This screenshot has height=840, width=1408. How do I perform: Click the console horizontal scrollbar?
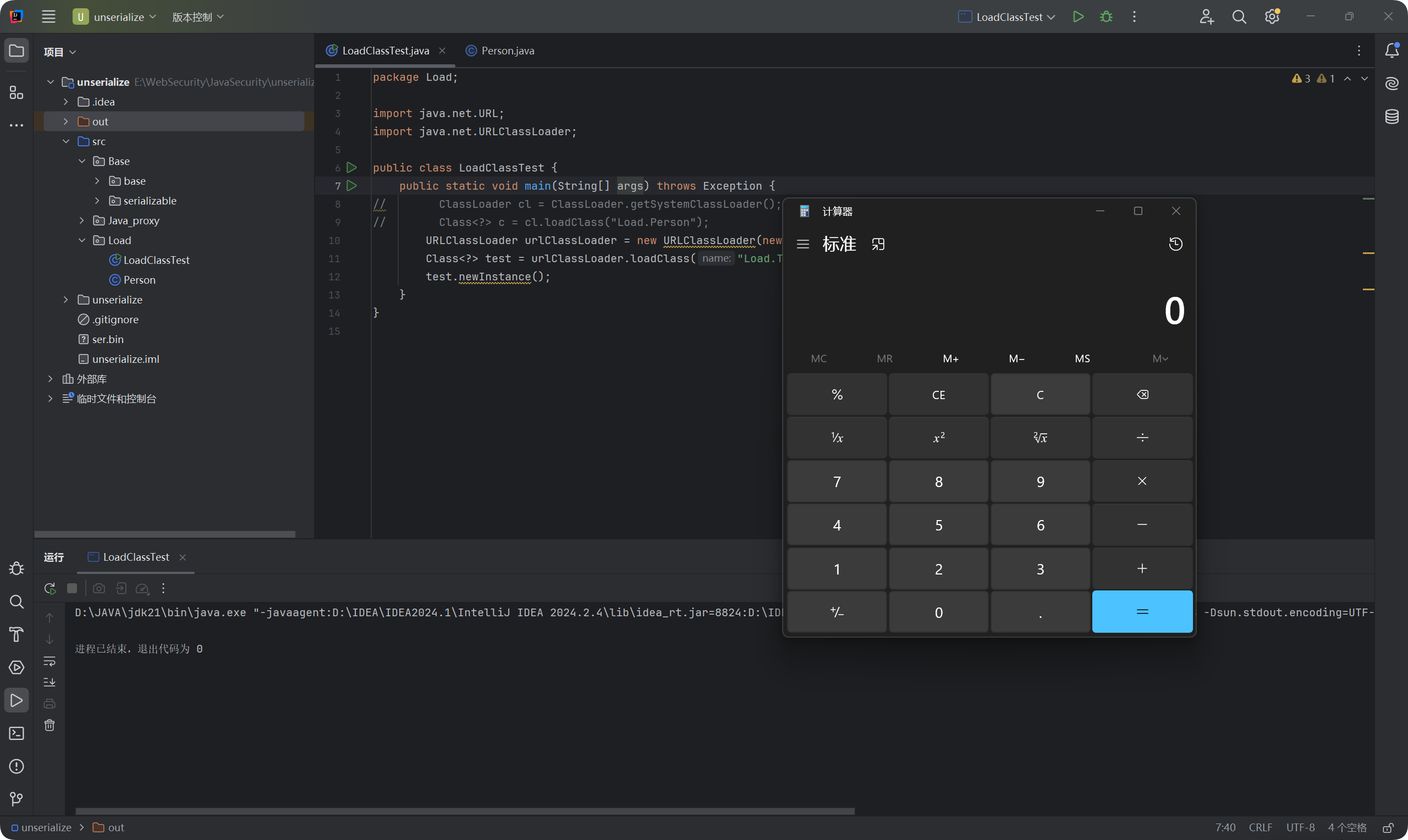coord(465,811)
